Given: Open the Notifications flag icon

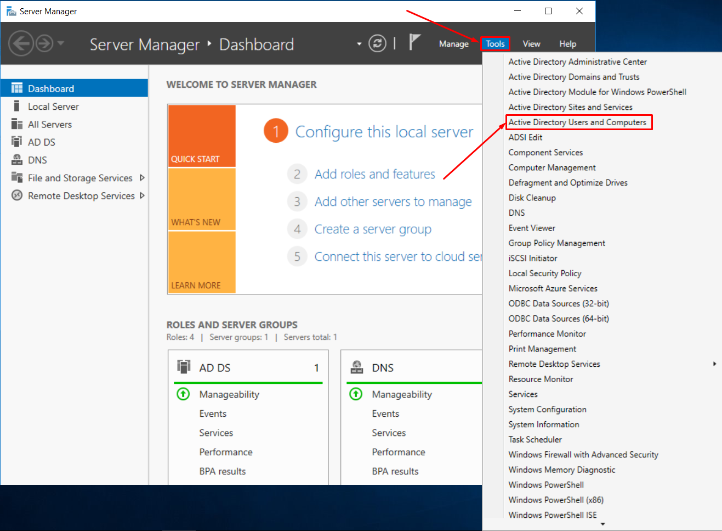Looking at the screenshot, I should (414, 42).
